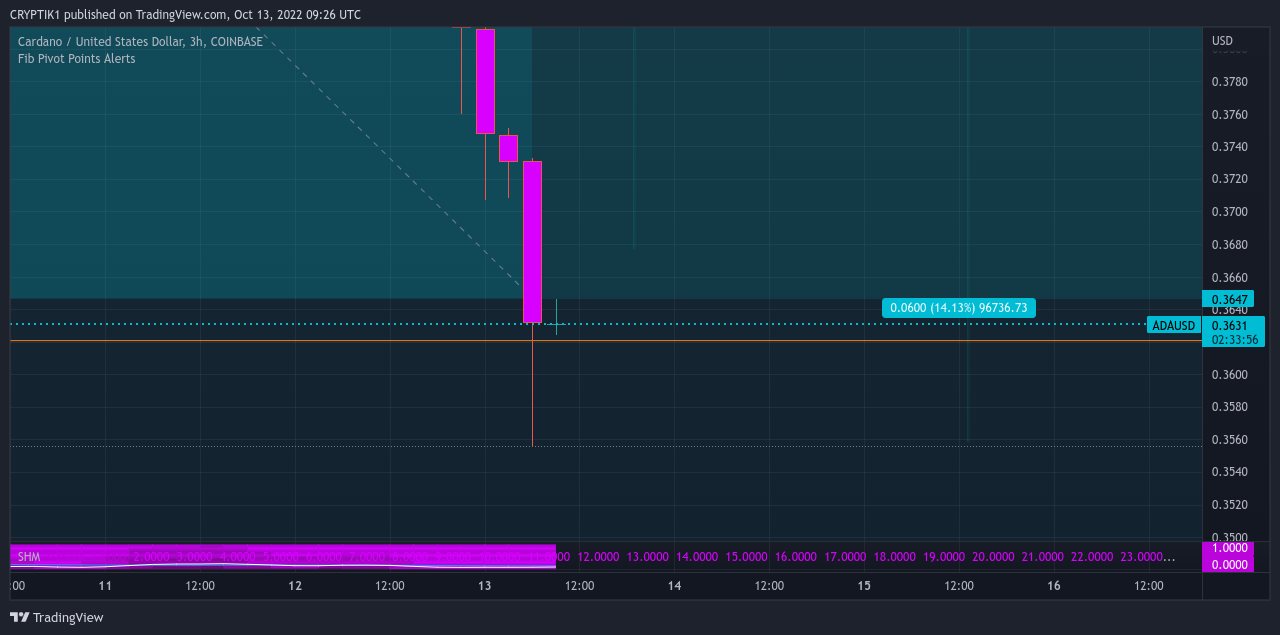Click the 0.3600 price axis value

[x=1229, y=375]
